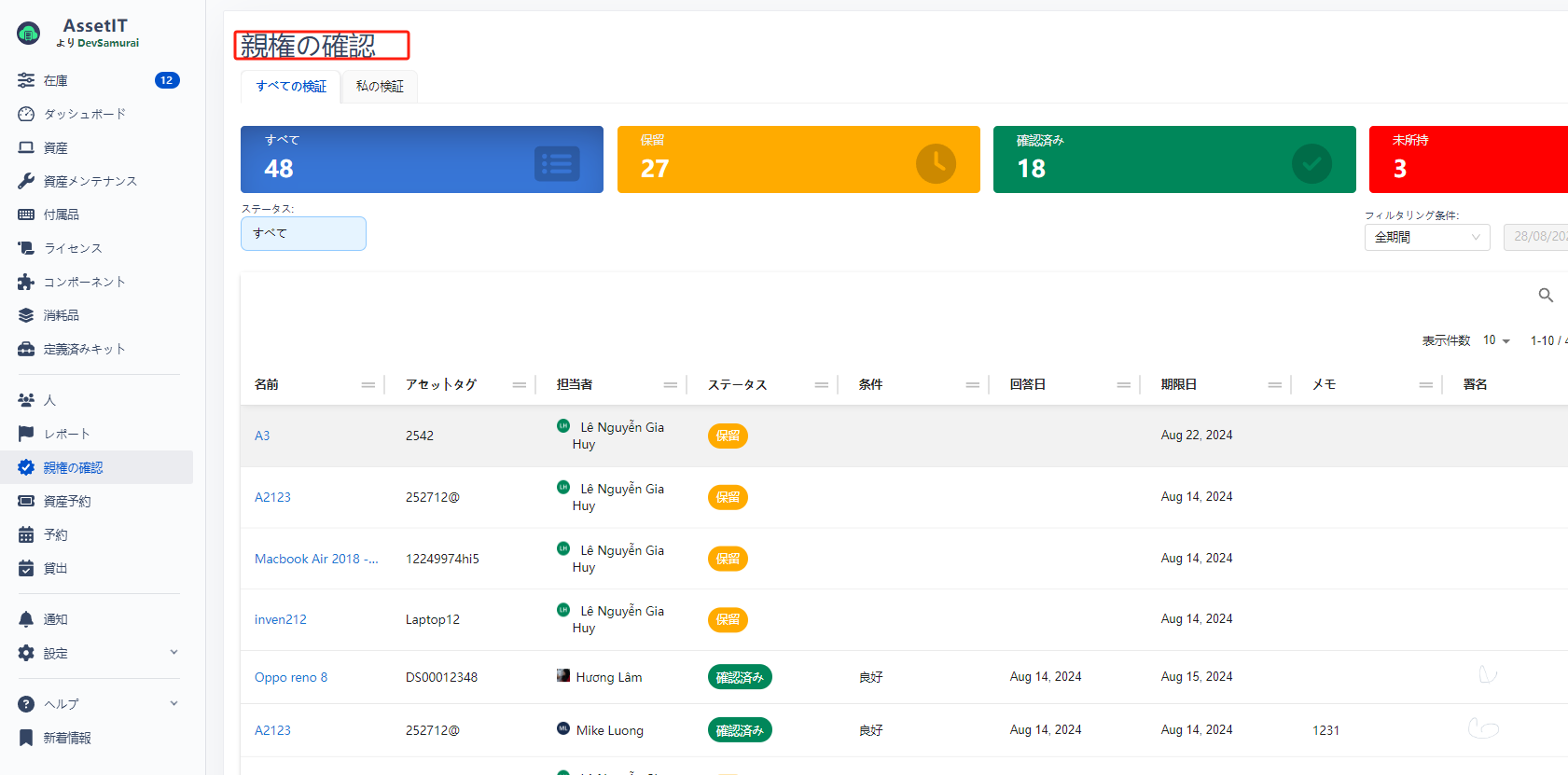Expand the 設定 menu chevron

click(173, 653)
